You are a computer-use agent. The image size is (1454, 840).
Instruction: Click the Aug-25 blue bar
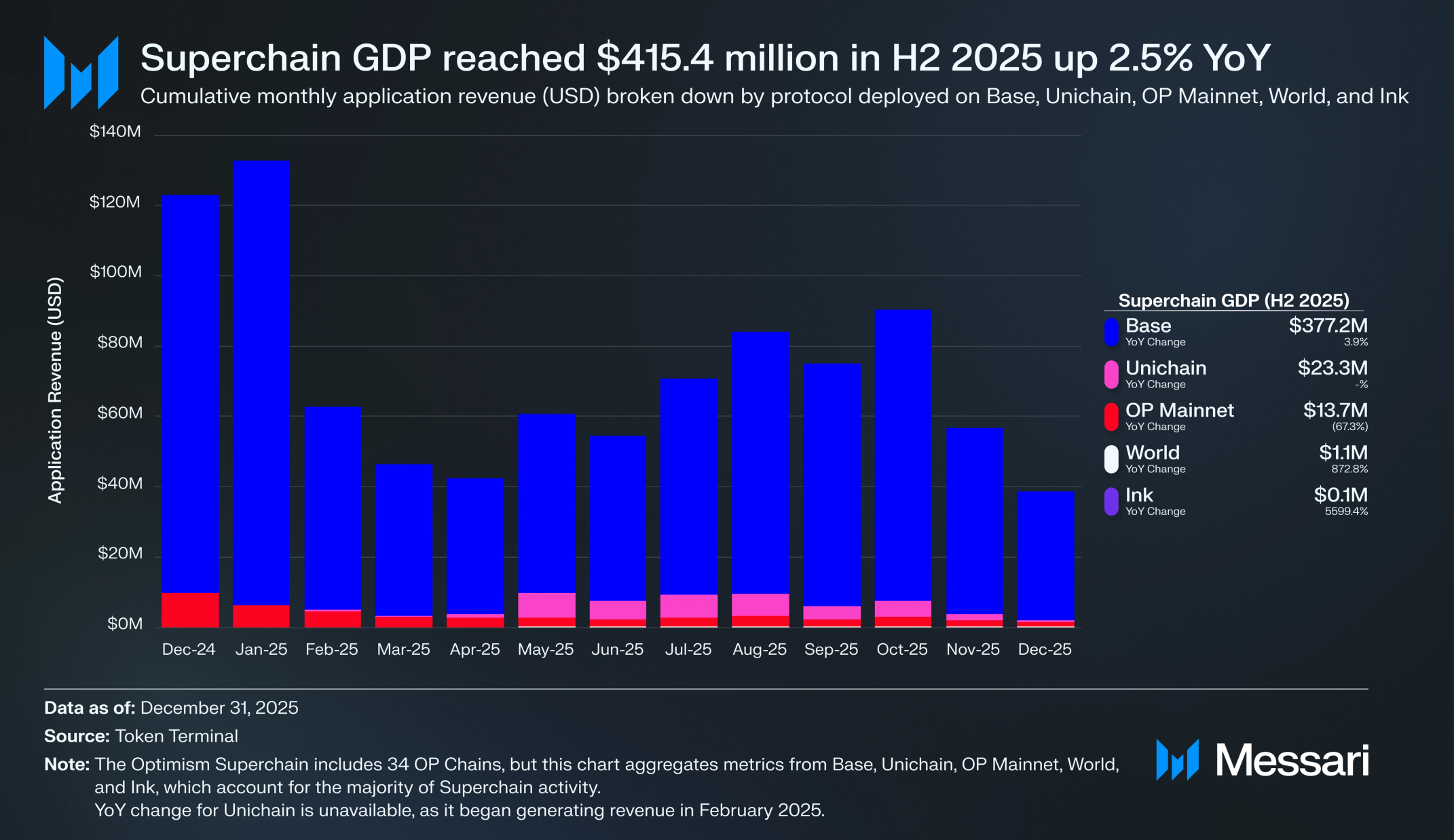pyautogui.click(x=760, y=461)
